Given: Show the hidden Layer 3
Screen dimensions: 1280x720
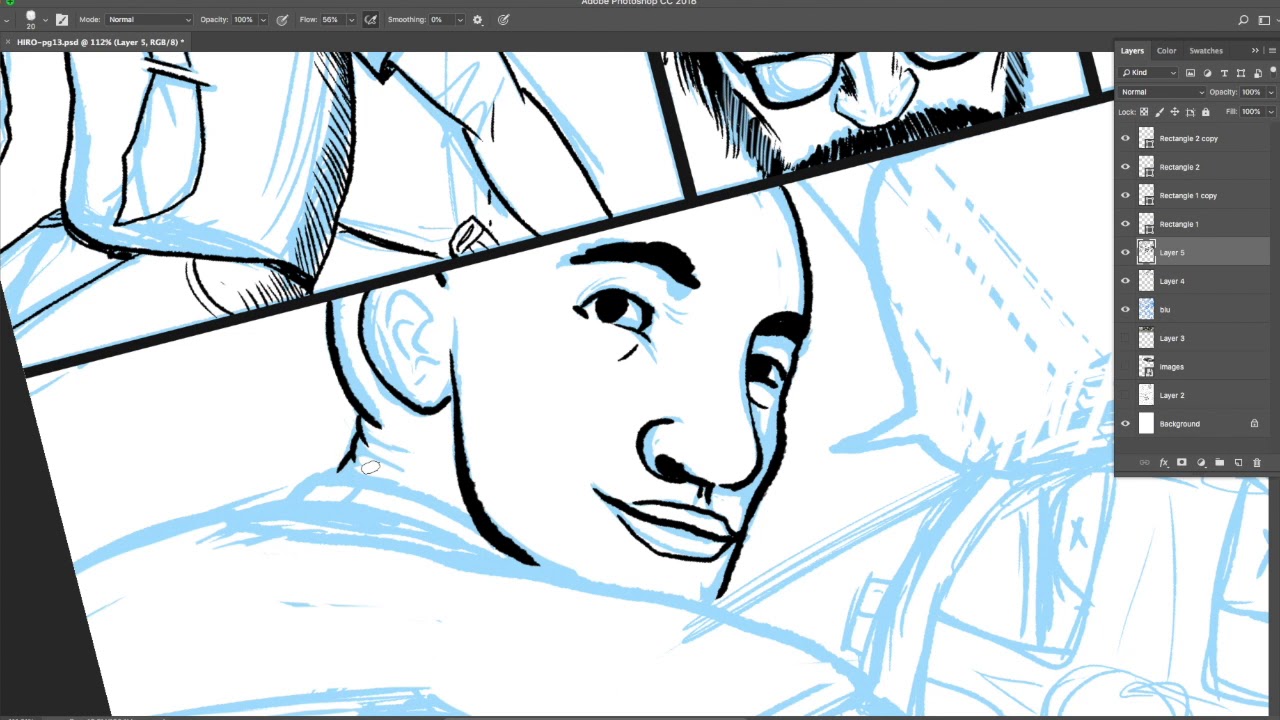Looking at the screenshot, I should [1125, 338].
